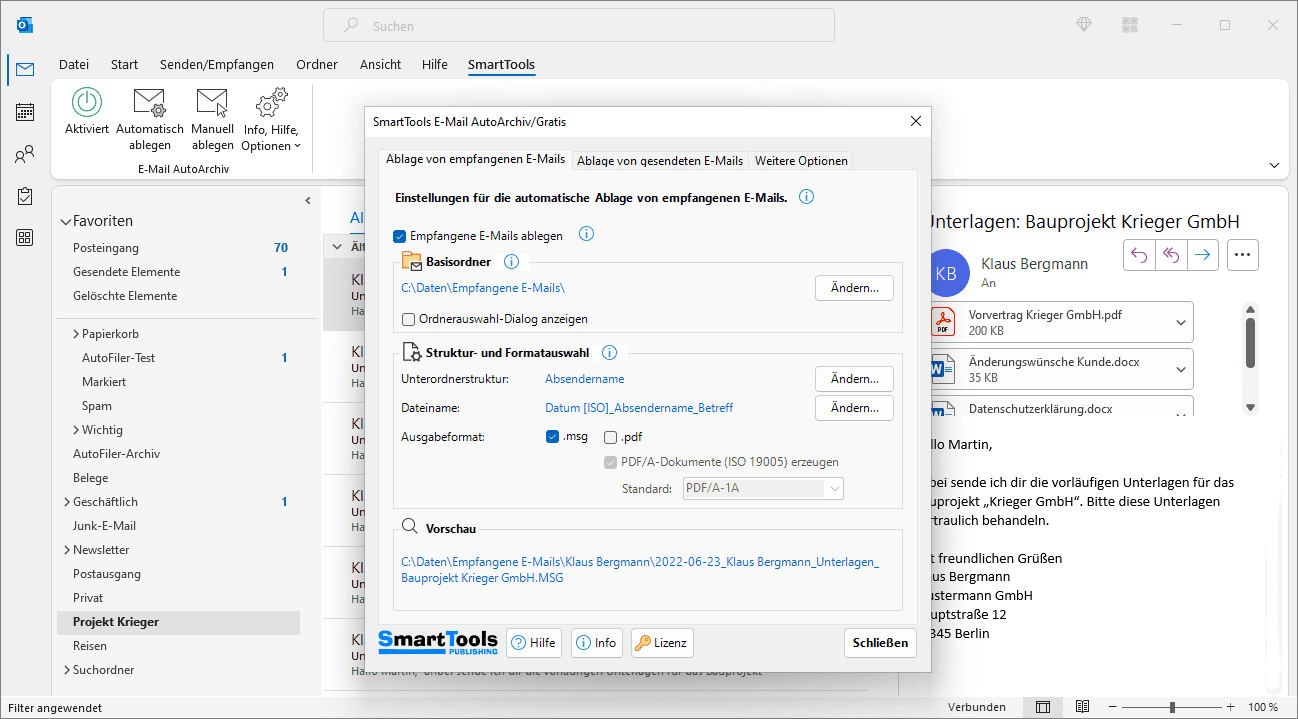Expand the Wichtig folder

(x=76, y=430)
